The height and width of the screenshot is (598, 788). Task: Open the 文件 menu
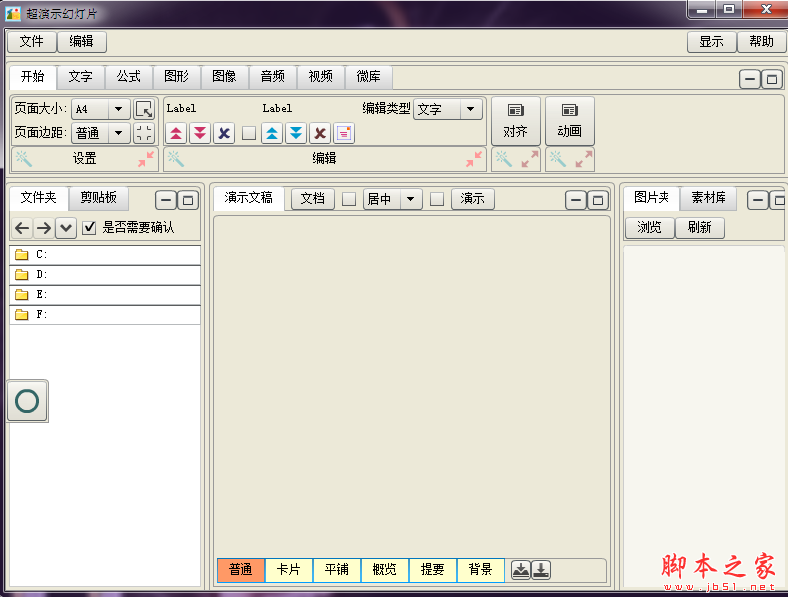32,41
